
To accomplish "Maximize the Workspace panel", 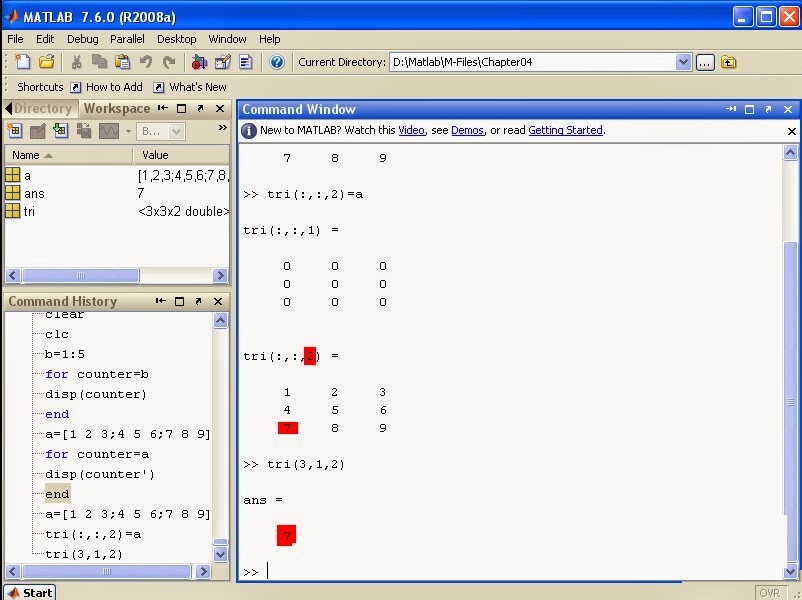I will (x=181, y=108).
